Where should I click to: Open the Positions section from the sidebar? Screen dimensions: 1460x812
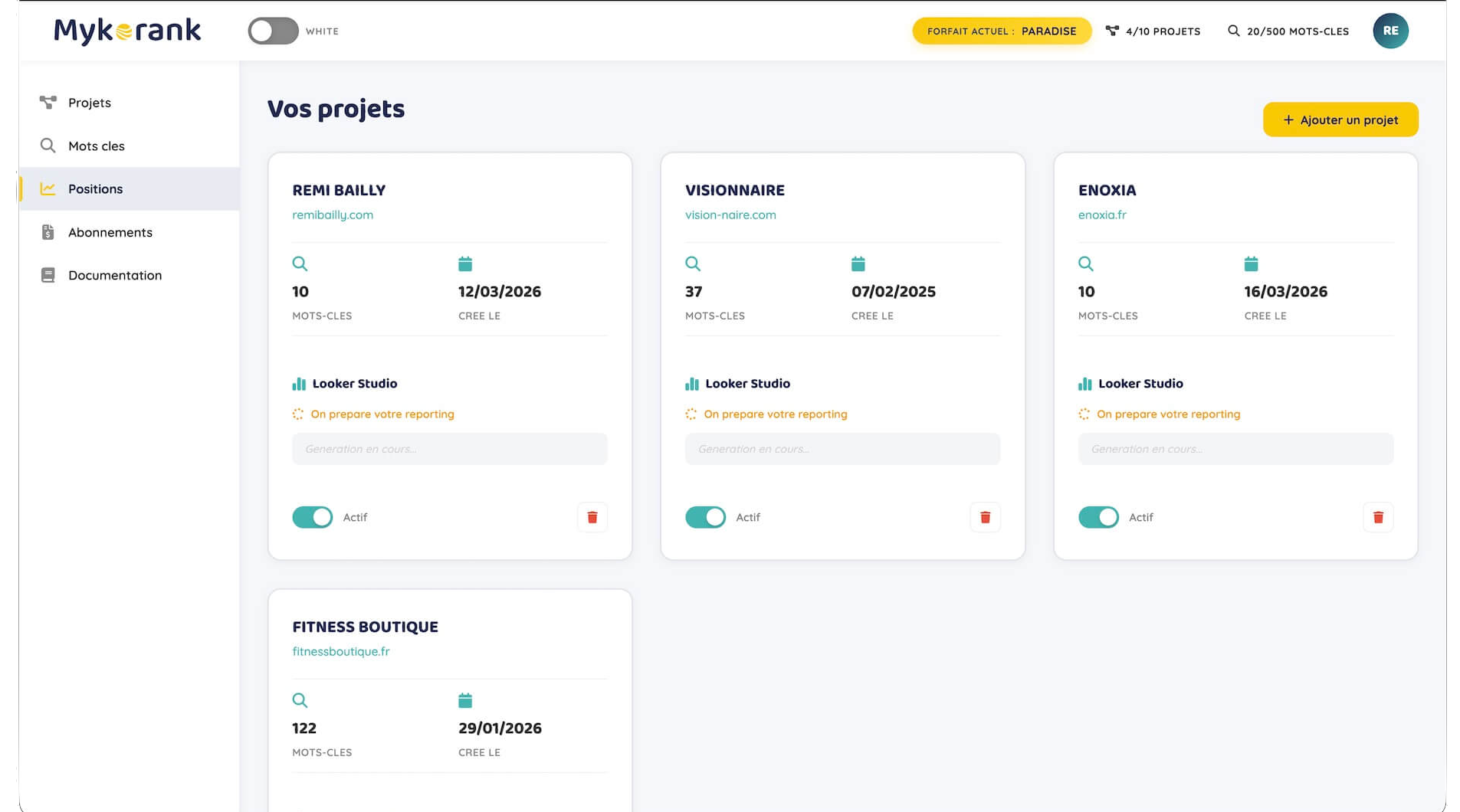(x=95, y=188)
